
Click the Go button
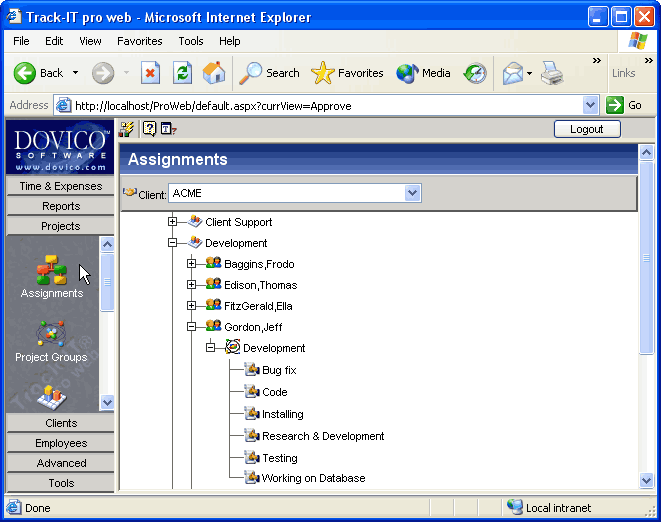click(625, 105)
